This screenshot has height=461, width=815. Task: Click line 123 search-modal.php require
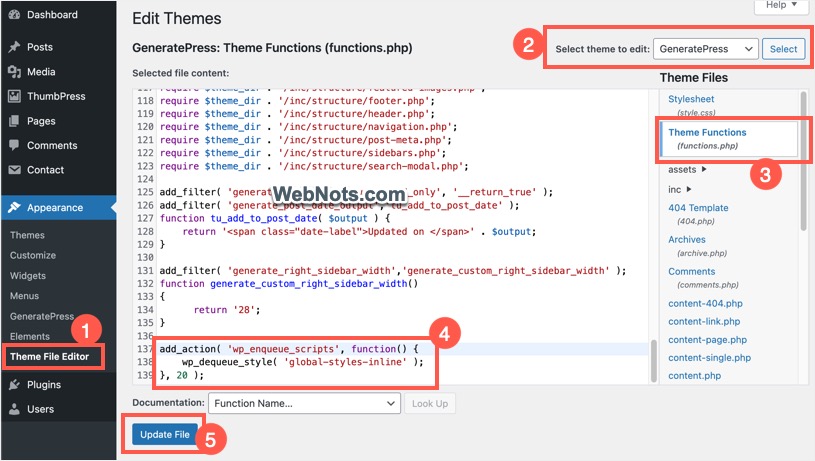pos(314,166)
